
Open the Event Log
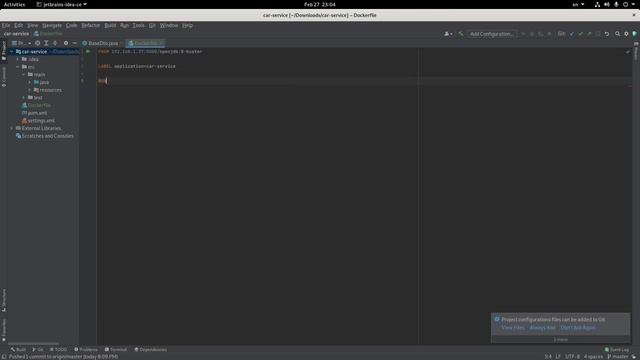click(617, 350)
